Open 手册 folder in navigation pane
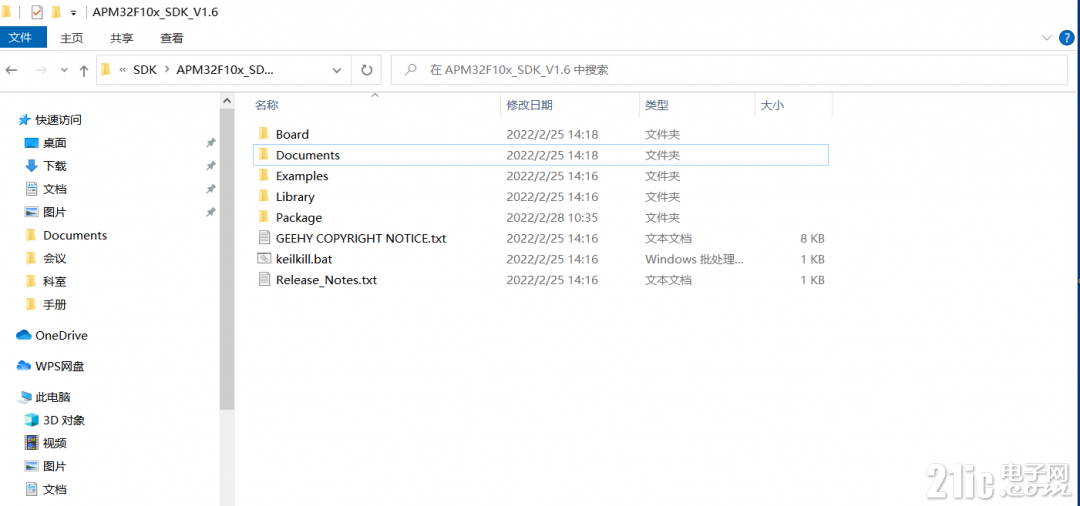 (x=54, y=304)
